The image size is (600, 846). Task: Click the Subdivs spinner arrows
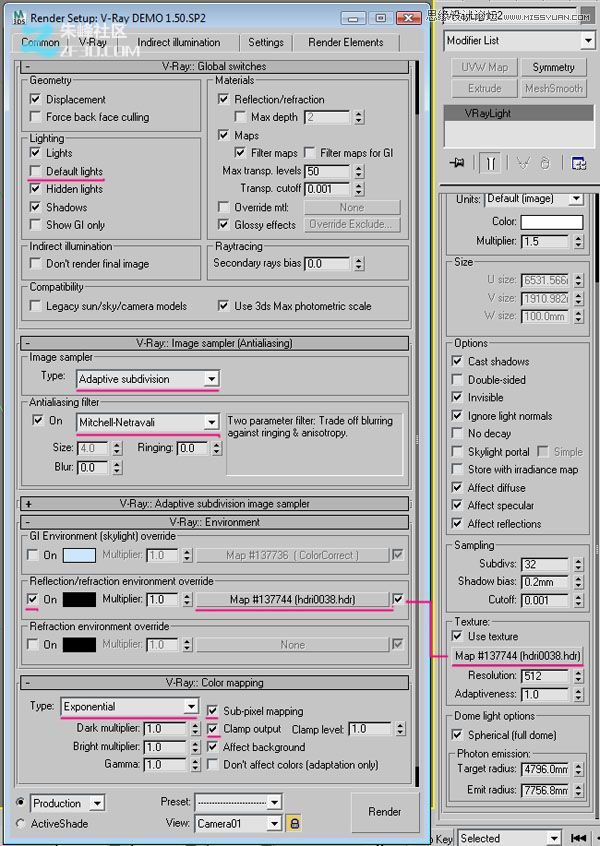(578, 564)
